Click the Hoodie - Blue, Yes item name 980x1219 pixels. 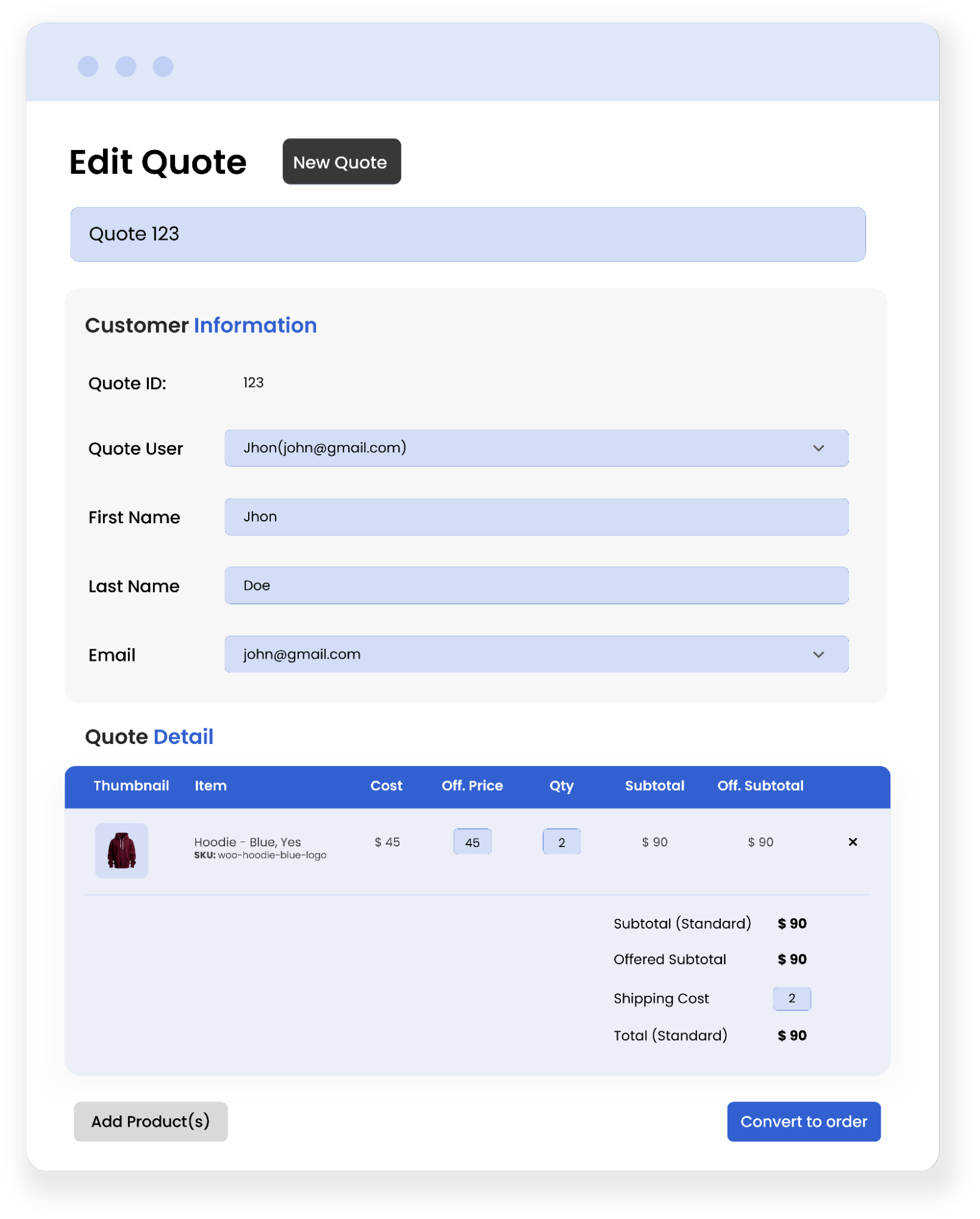[247, 842]
